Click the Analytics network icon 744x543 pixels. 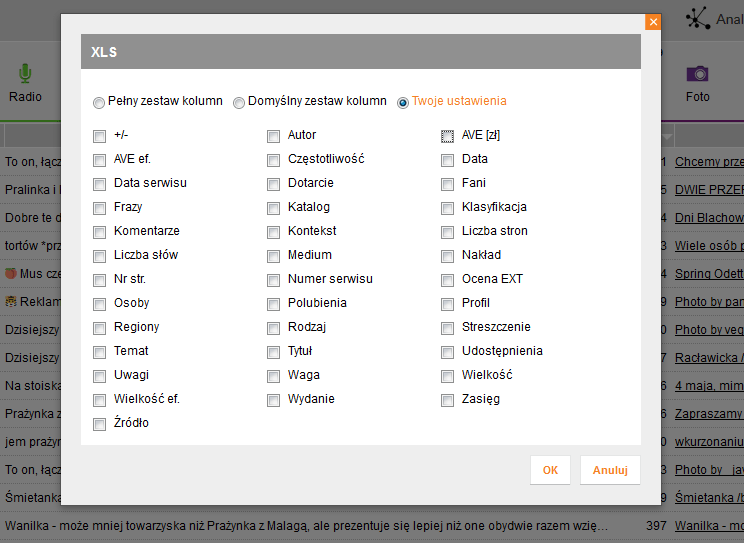point(698,19)
